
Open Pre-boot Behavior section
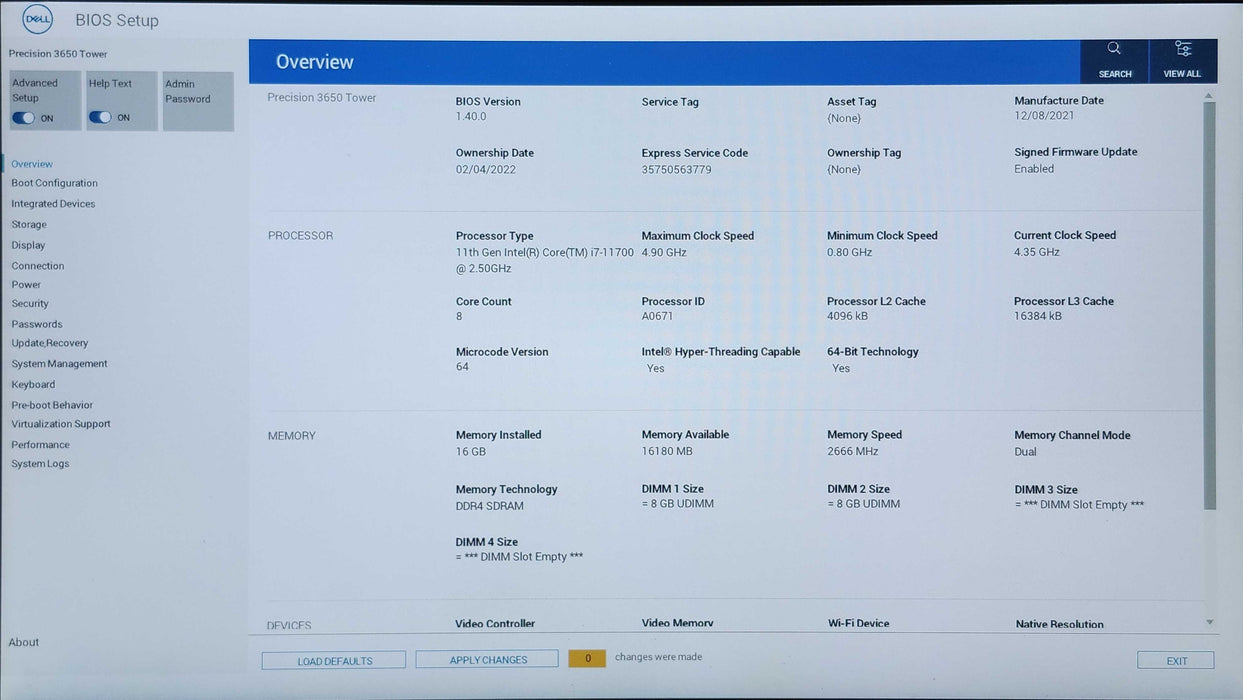(52, 405)
